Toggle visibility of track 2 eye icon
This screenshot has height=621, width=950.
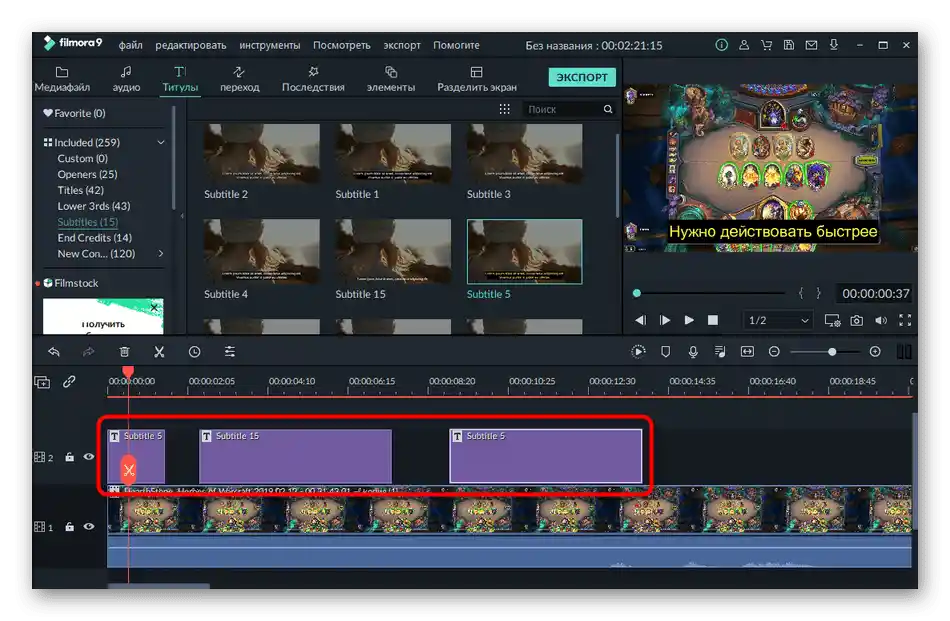click(x=89, y=457)
